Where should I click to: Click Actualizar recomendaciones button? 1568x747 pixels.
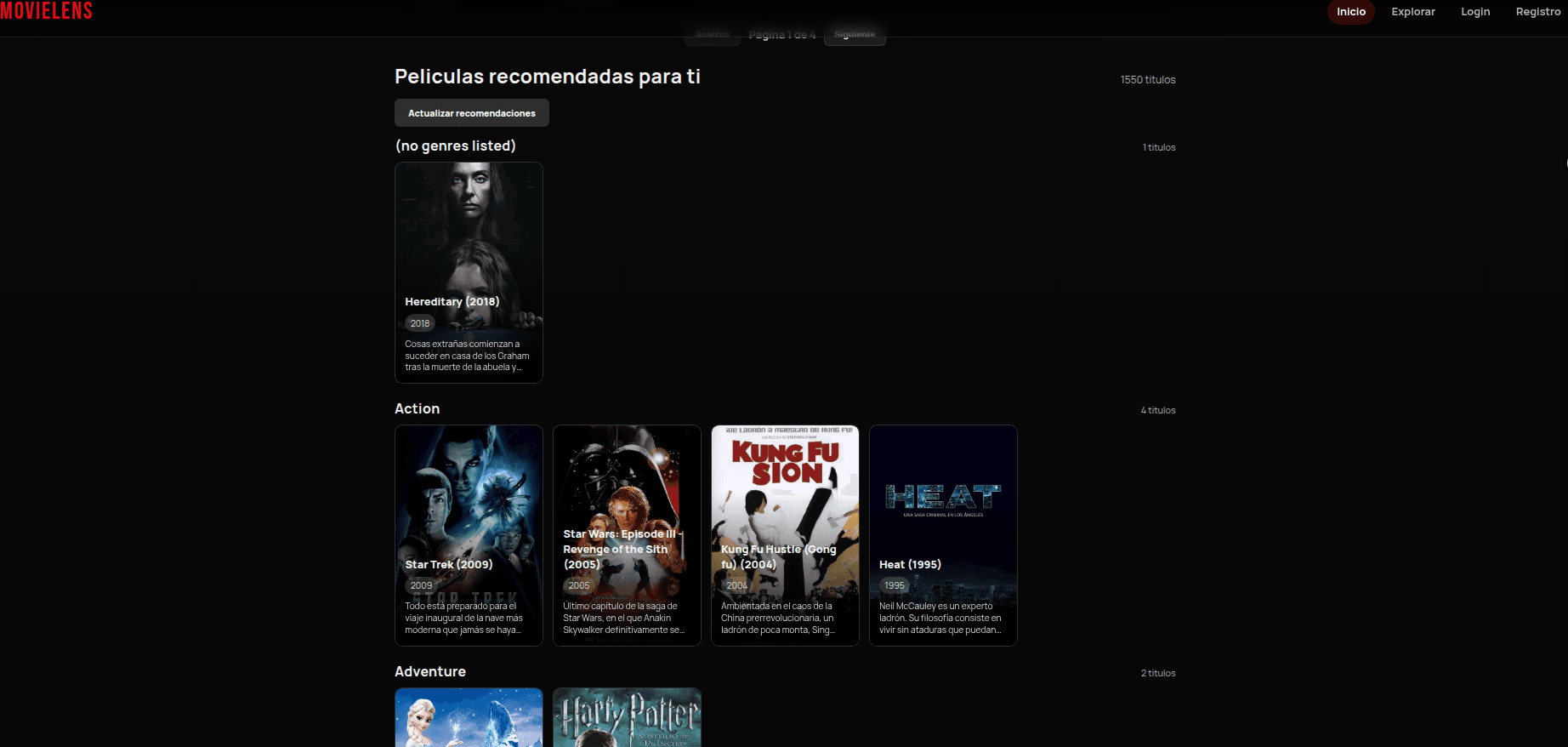[x=472, y=113]
